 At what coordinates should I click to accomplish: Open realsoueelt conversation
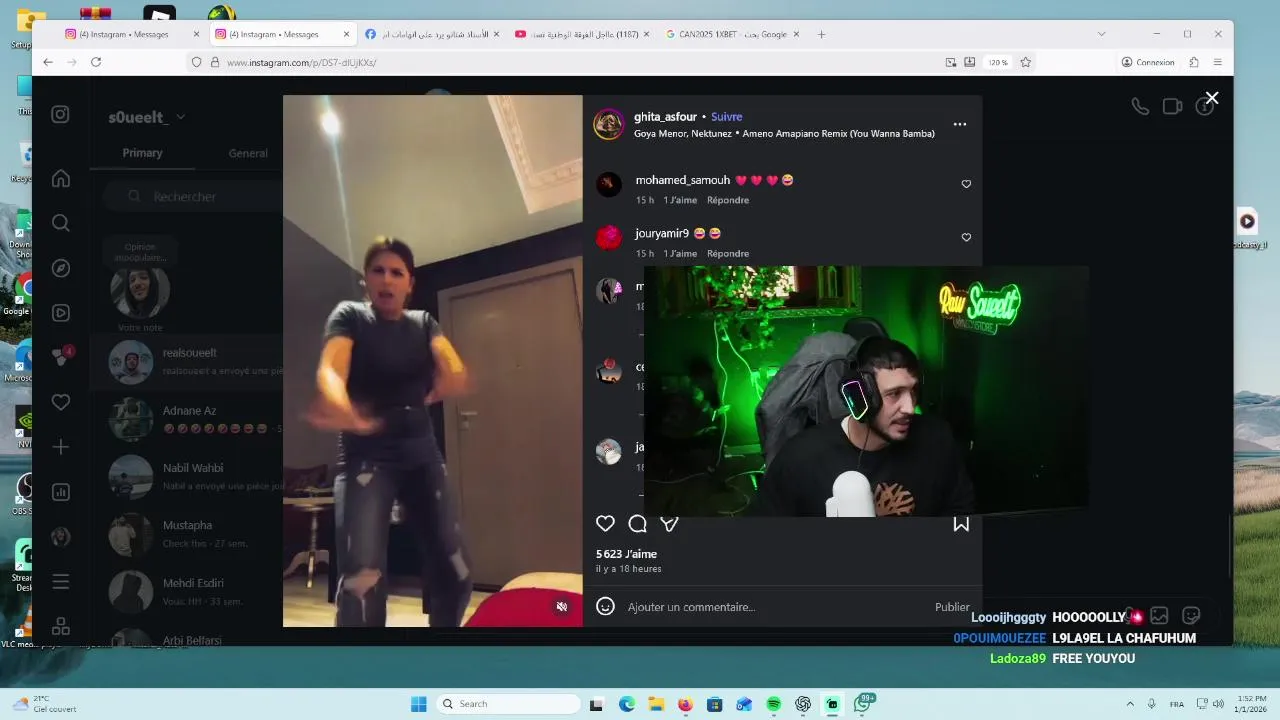tap(186, 361)
